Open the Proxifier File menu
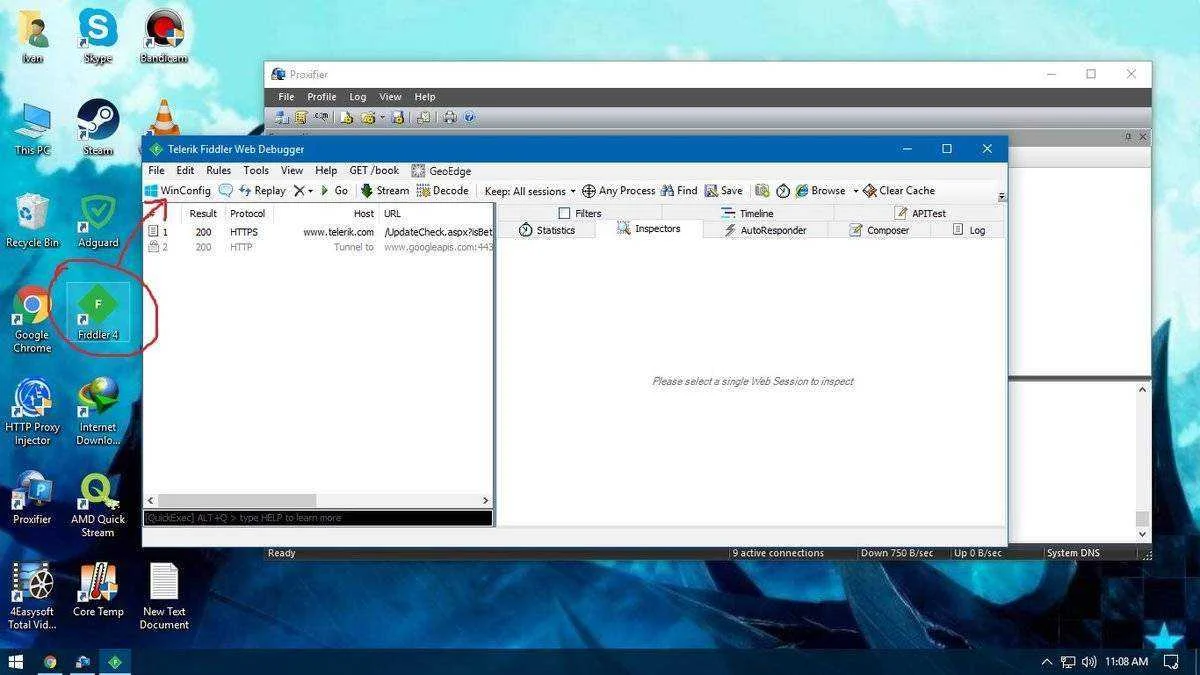This screenshot has width=1200, height=675. [286, 97]
